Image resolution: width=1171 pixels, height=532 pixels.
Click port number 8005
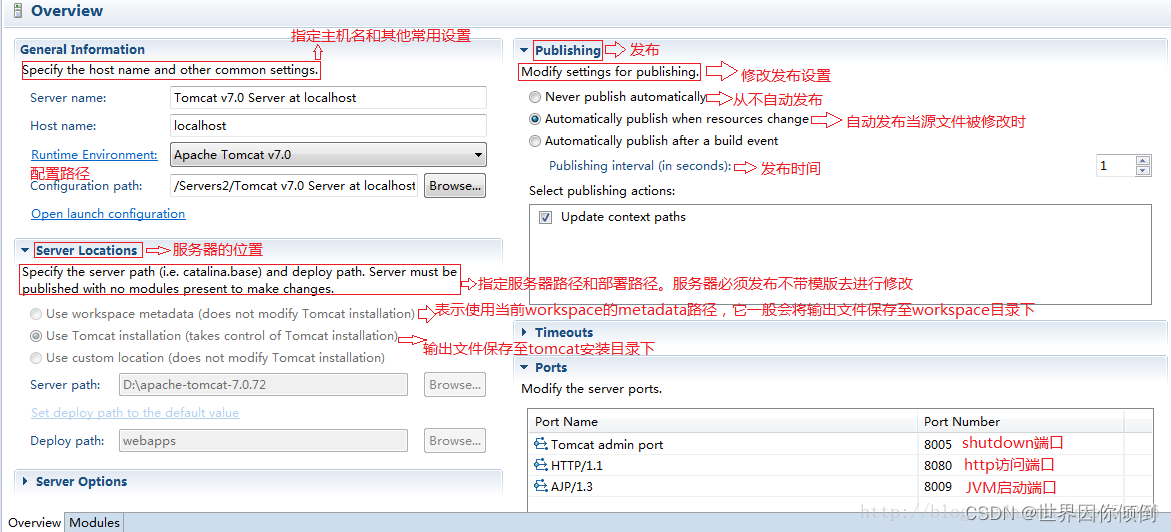[x=938, y=445]
